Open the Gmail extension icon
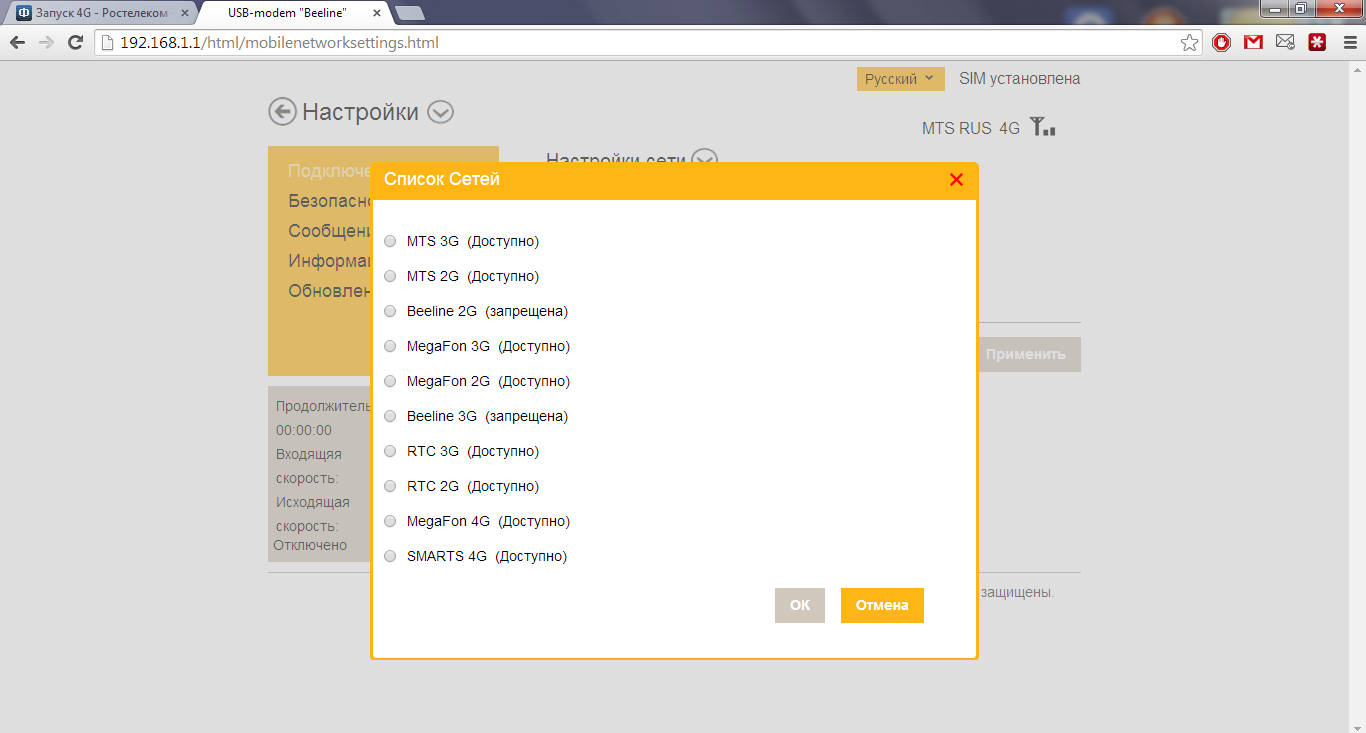 [x=1253, y=43]
